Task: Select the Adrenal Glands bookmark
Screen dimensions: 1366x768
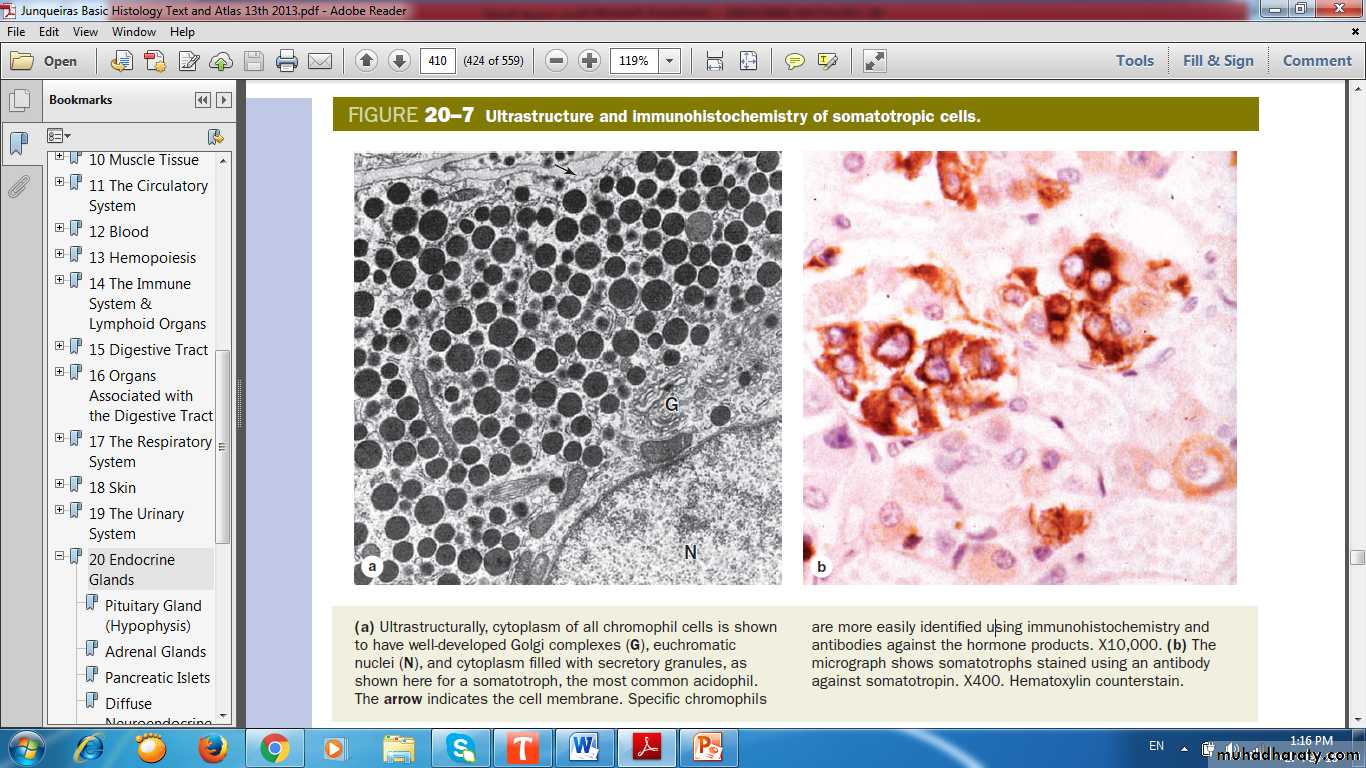Action: 155,652
